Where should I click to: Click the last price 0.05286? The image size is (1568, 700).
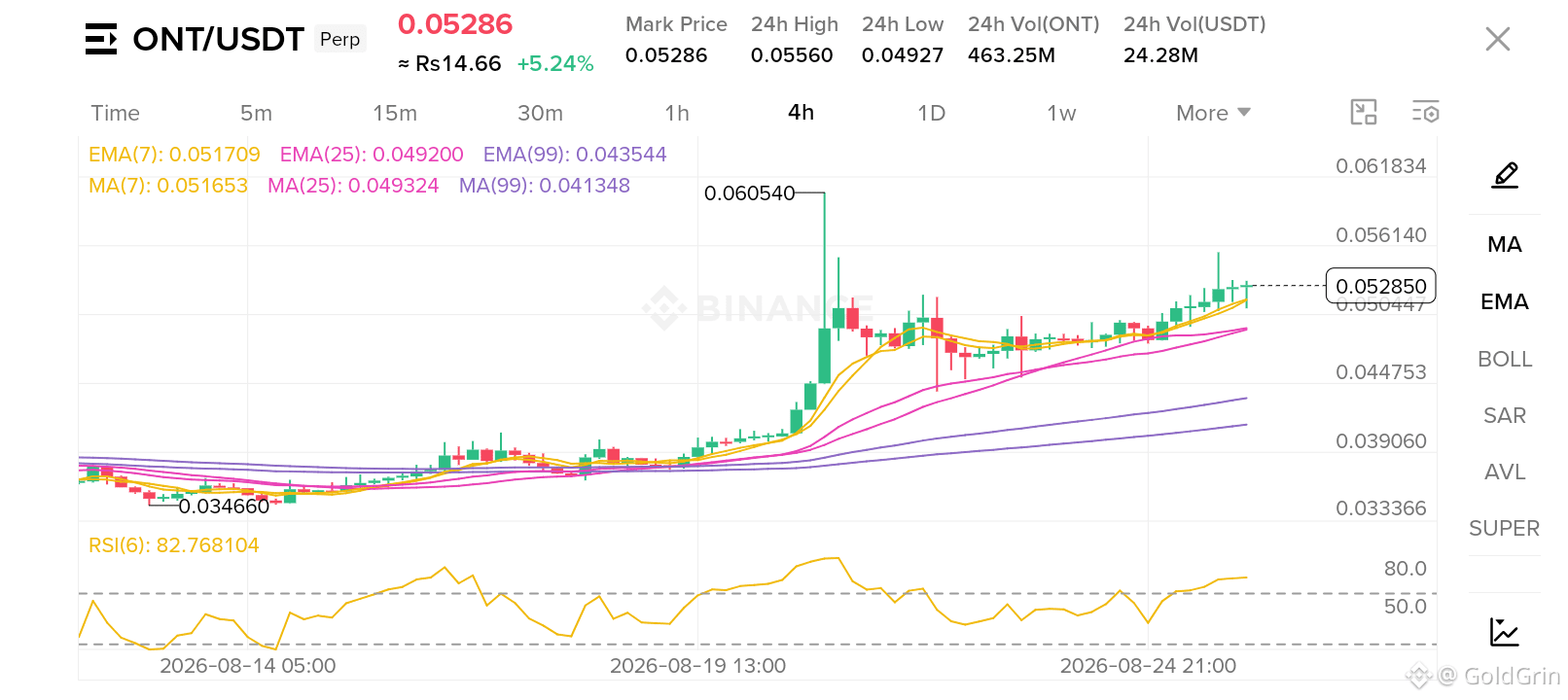455,24
